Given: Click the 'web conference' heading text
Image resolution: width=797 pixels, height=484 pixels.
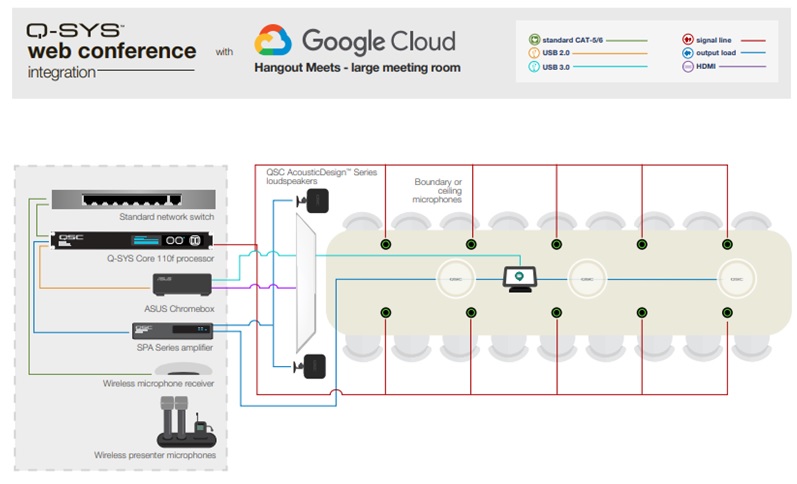Looking at the screenshot, I should 112,51.
